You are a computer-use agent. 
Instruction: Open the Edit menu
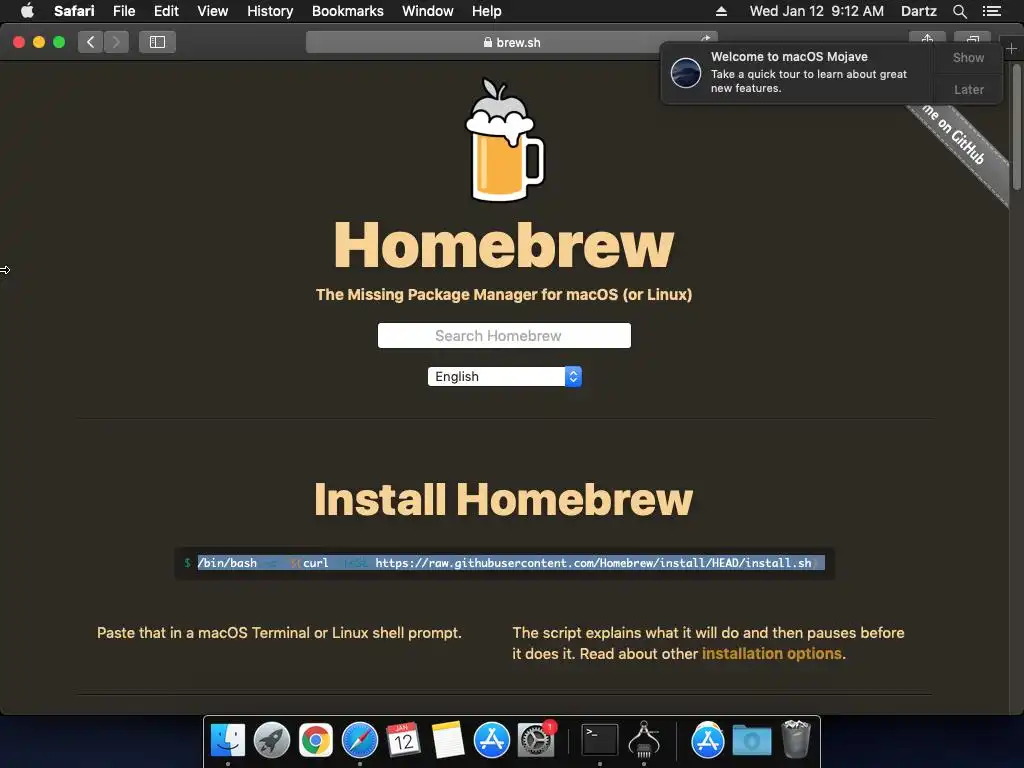[x=166, y=11]
